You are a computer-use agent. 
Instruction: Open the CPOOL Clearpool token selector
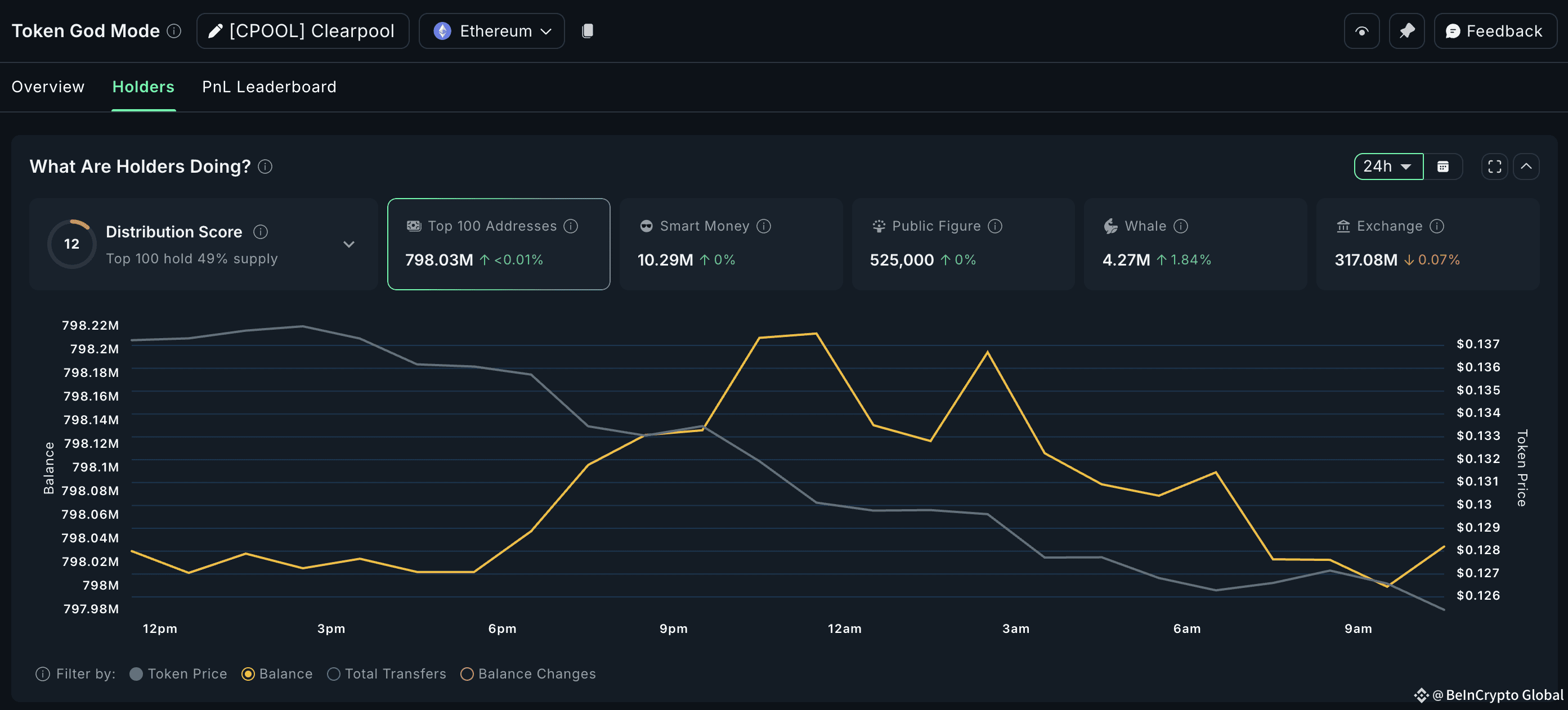303,31
